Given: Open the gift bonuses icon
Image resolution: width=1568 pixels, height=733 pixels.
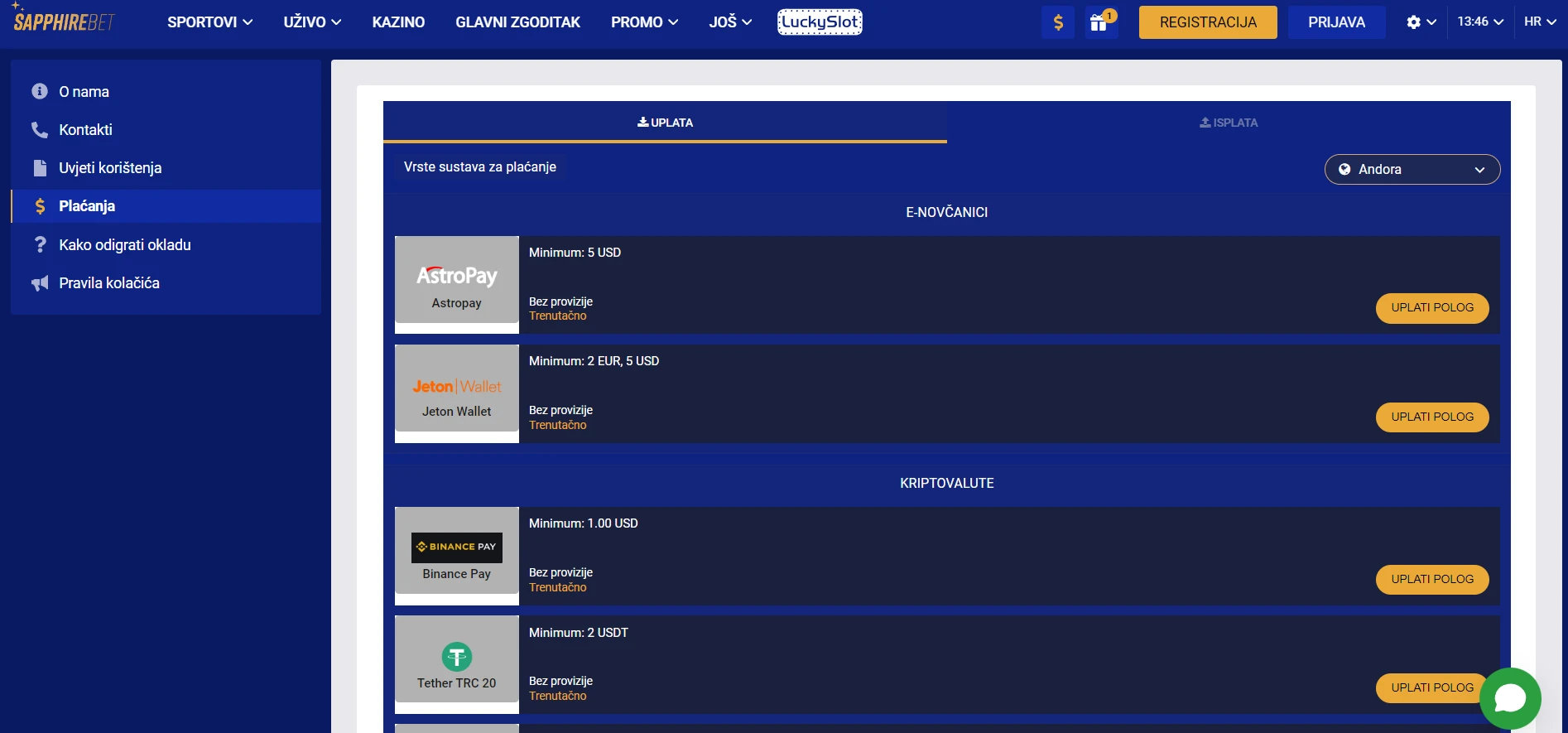Looking at the screenshot, I should (x=1101, y=22).
